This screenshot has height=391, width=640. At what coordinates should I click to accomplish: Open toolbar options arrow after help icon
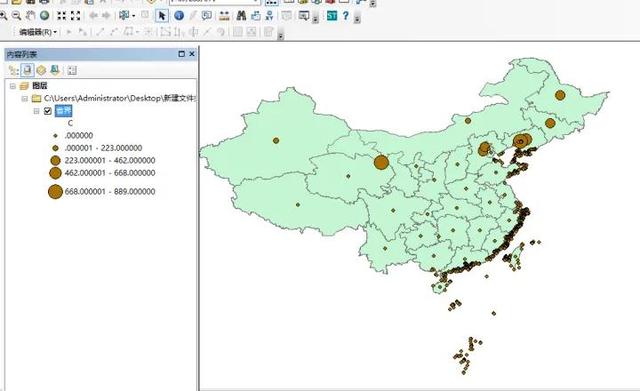pyautogui.click(x=357, y=19)
